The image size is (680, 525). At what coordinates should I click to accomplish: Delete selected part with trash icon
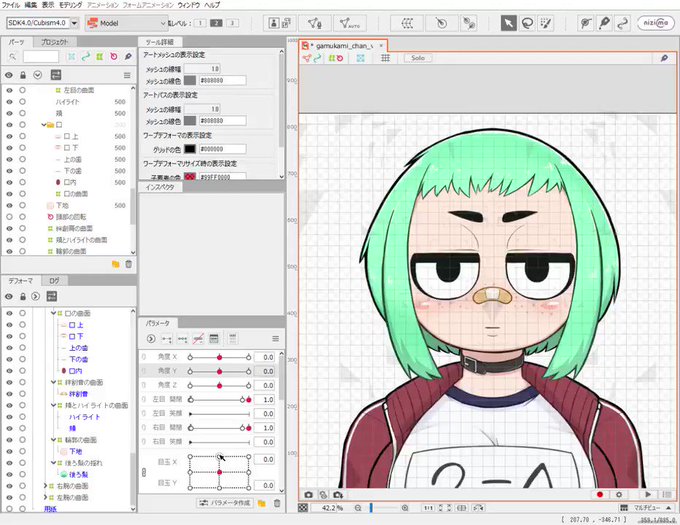coord(129,264)
